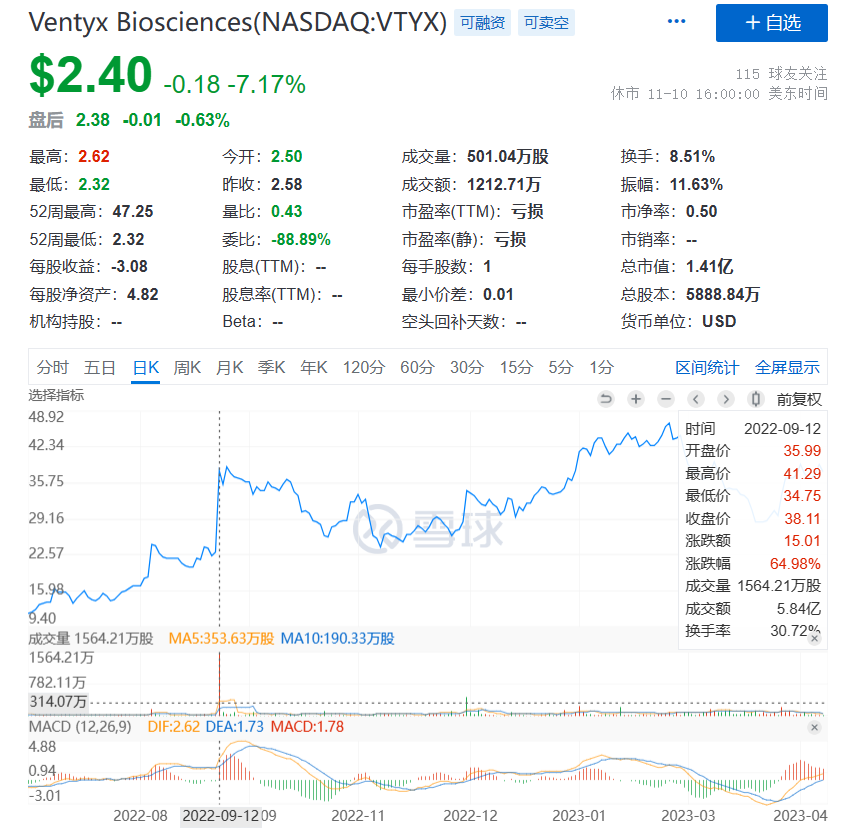Click the 可卖空 short-sell tag
The image size is (843, 835).
click(x=546, y=23)
